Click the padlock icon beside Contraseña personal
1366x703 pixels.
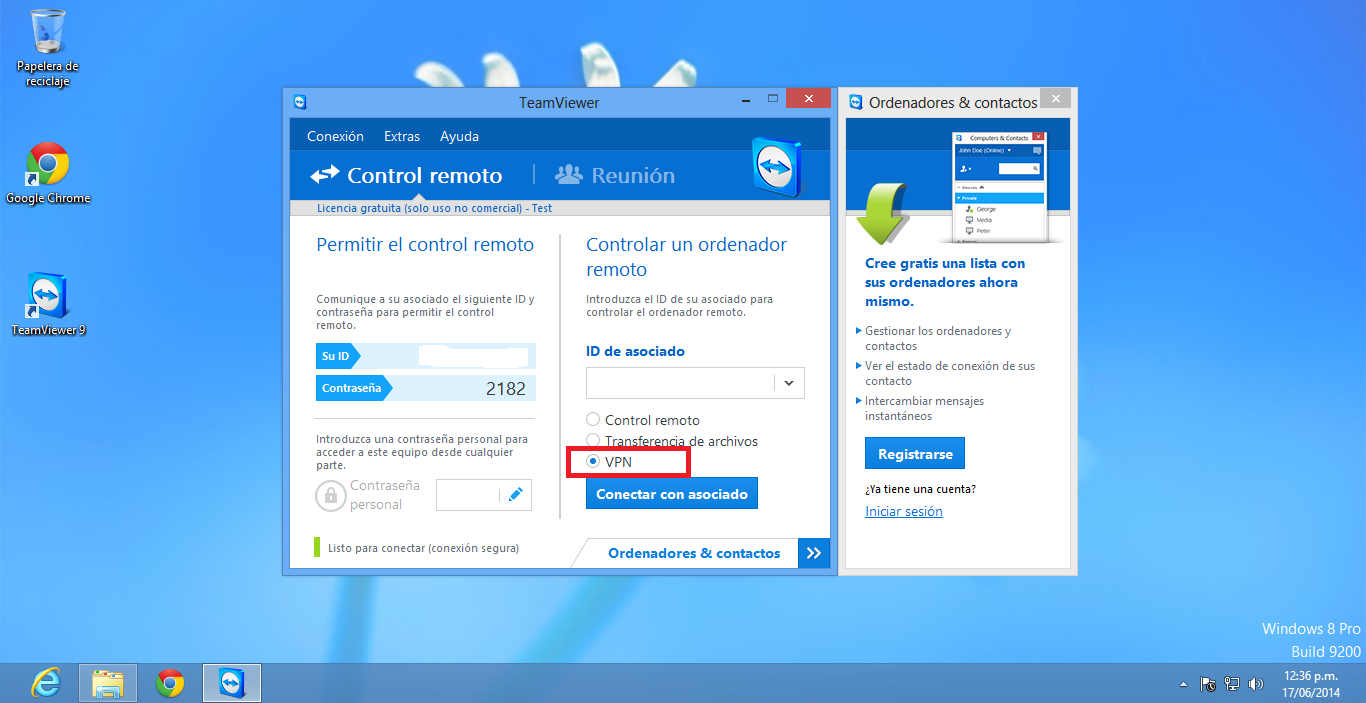click(330, 495)
